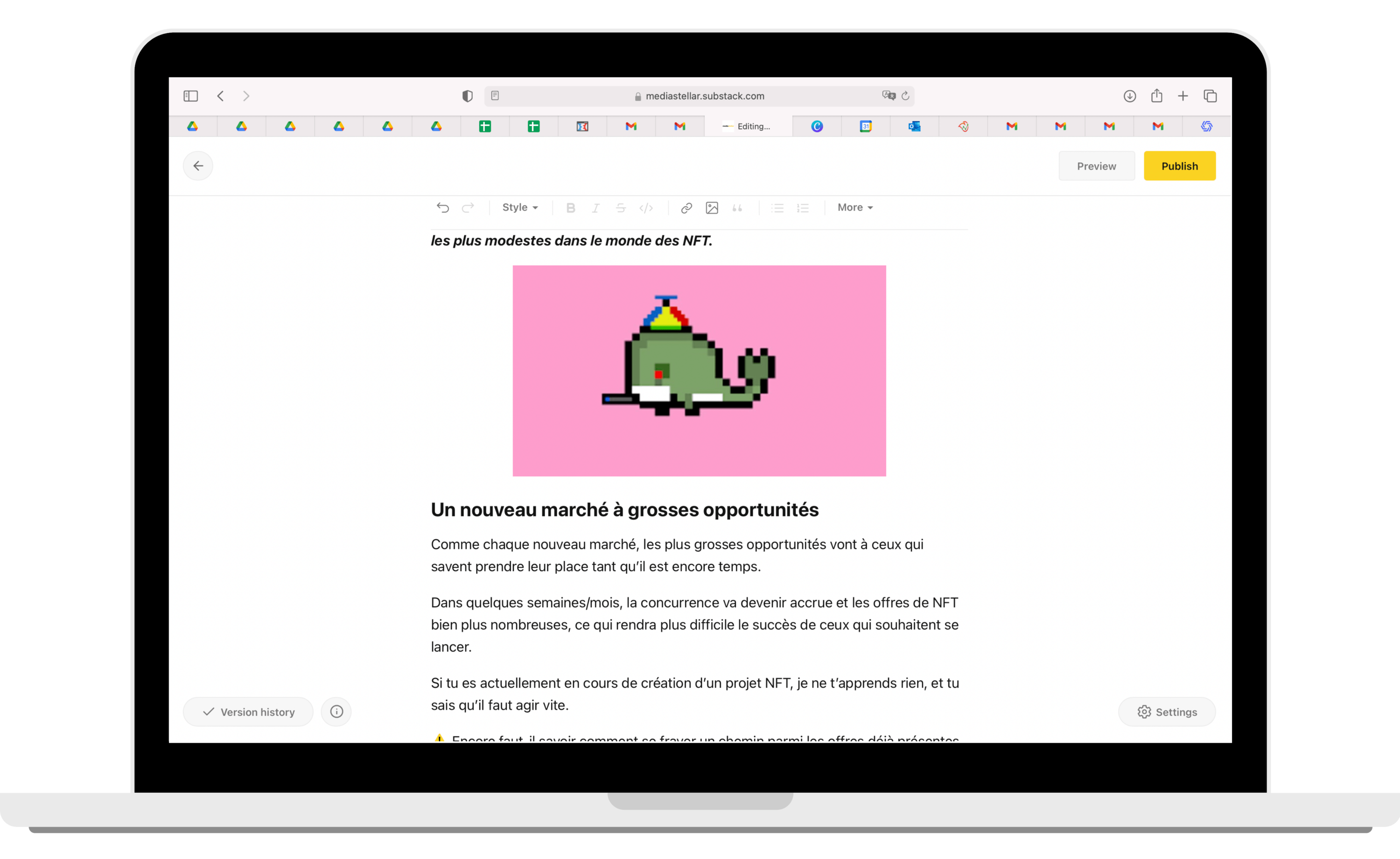Add a block quote via toolbar
The width and height of the screenshot is (1400, 859).
tap(737, 208)
